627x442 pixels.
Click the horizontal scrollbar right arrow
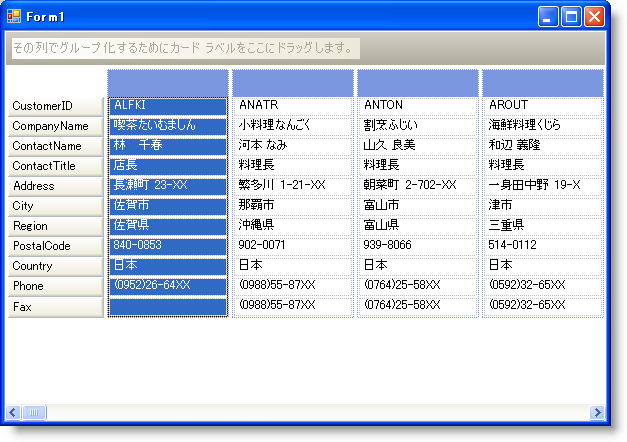[597, 412]
